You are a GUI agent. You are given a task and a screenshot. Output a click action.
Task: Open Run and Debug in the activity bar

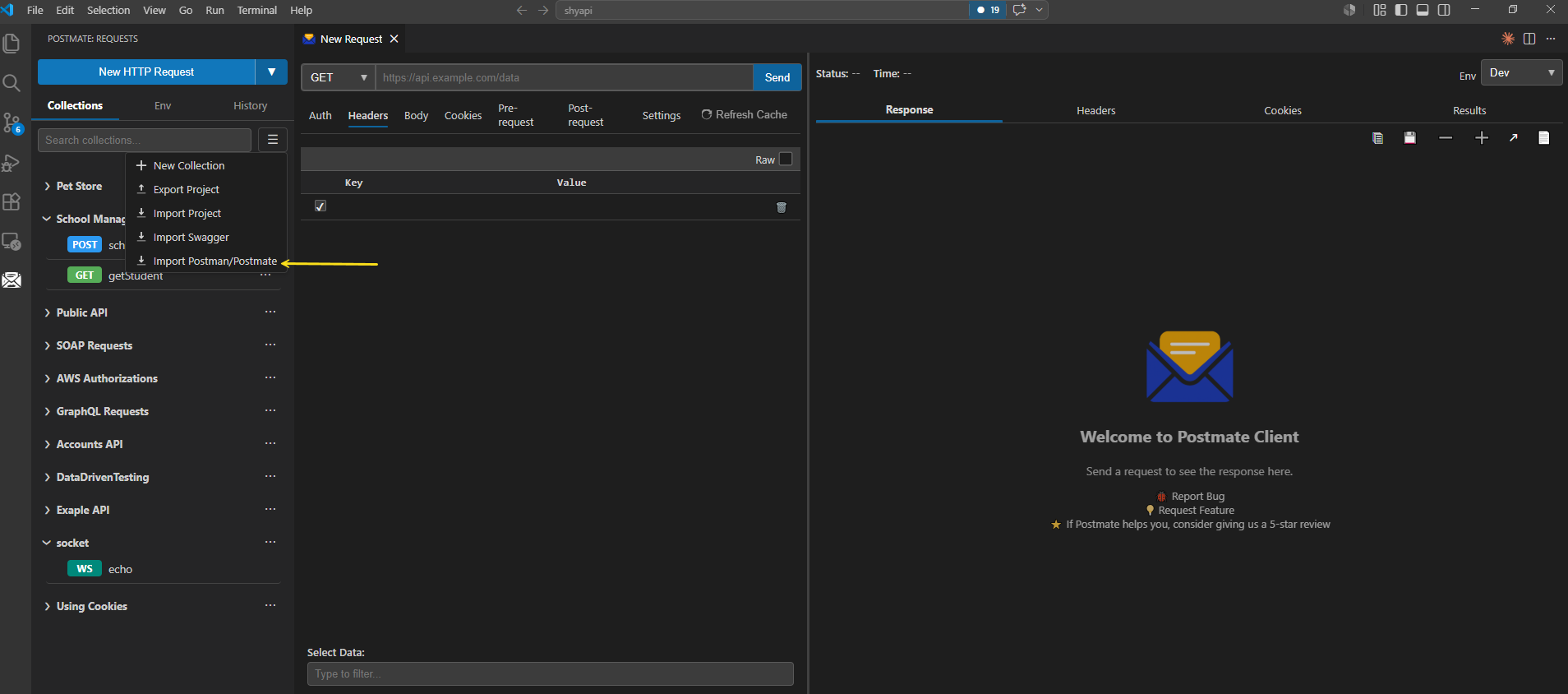12,163
